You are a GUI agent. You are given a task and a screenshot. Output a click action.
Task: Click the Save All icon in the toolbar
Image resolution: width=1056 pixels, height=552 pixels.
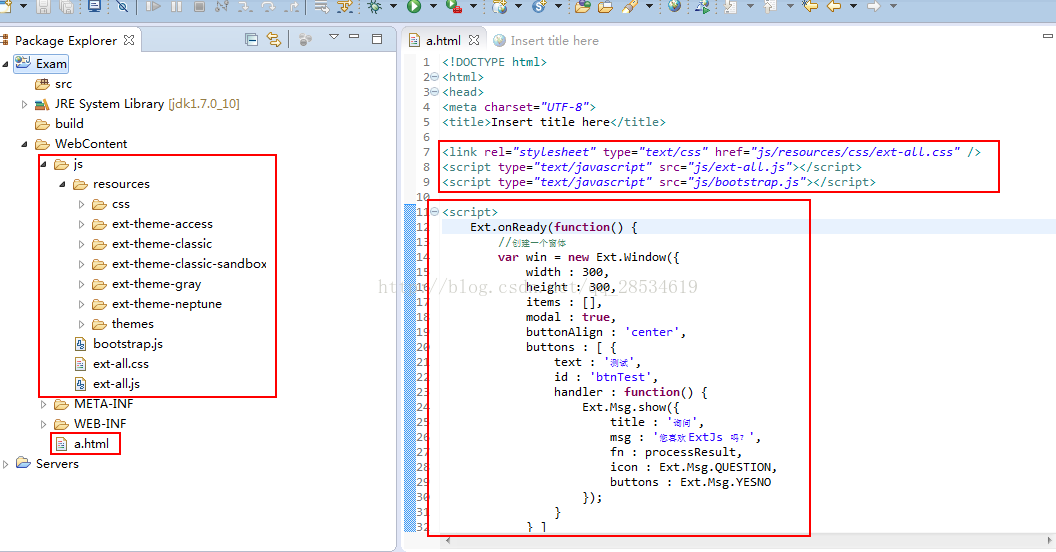66,7
